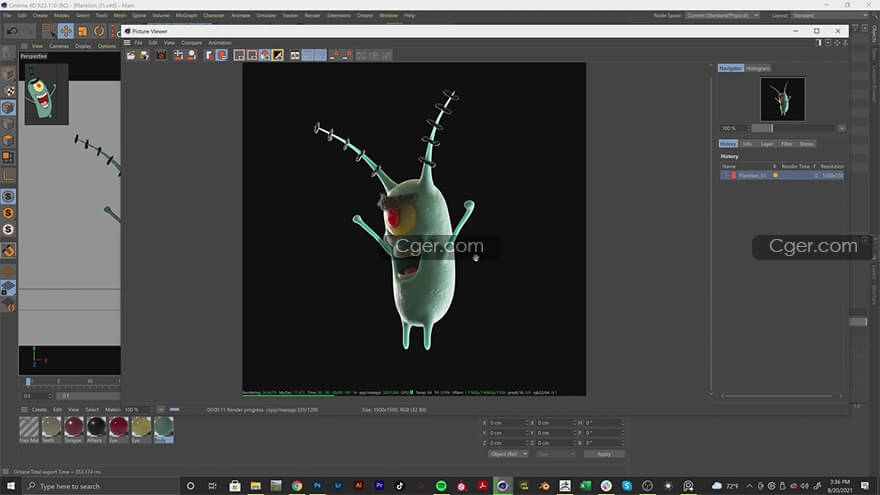Select the Move tool in main toolbar
Image resolution: width=880 pixels, height=495 pixels.
coord(66,31)
